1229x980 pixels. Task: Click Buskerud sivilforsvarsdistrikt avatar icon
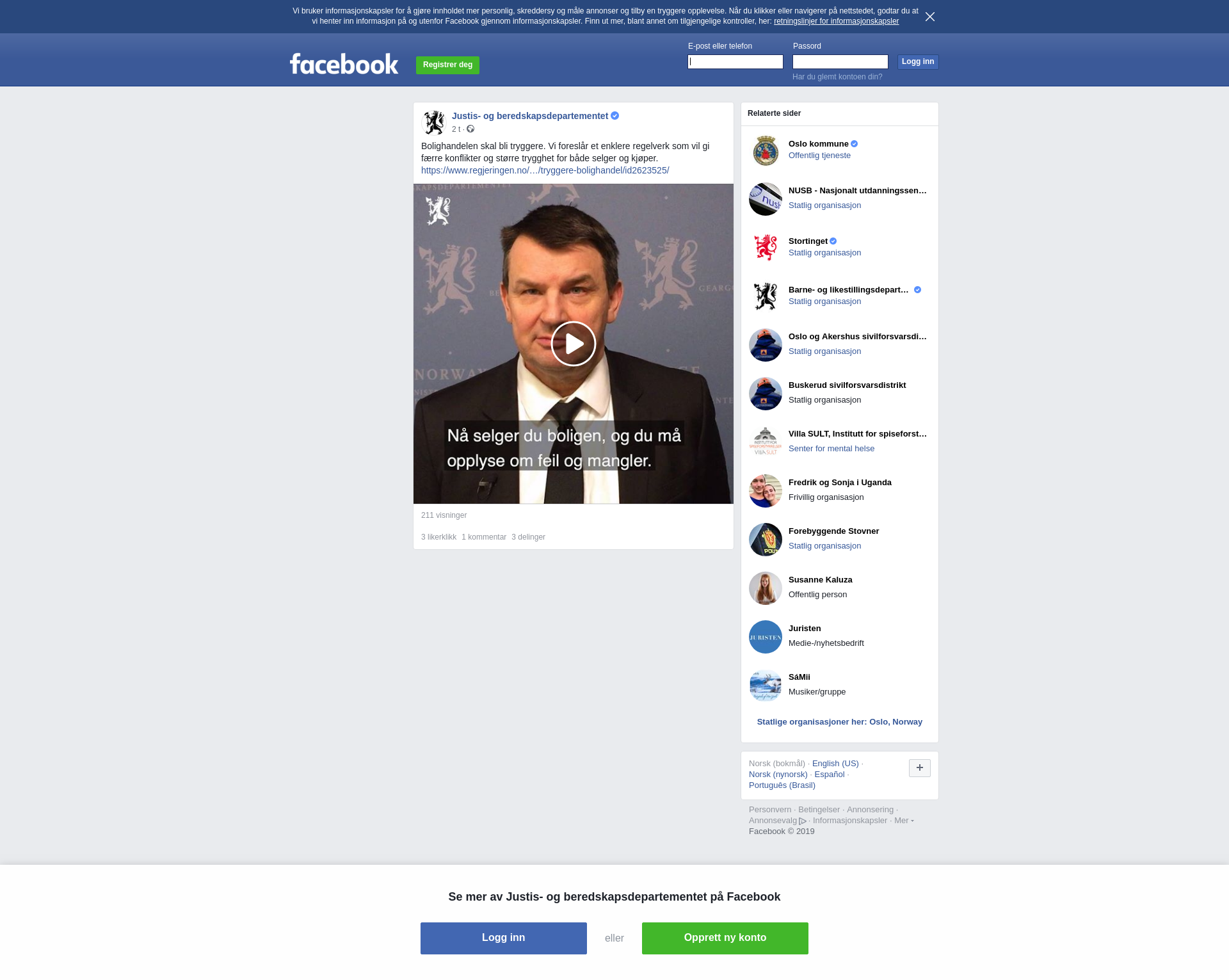point(766,394)
